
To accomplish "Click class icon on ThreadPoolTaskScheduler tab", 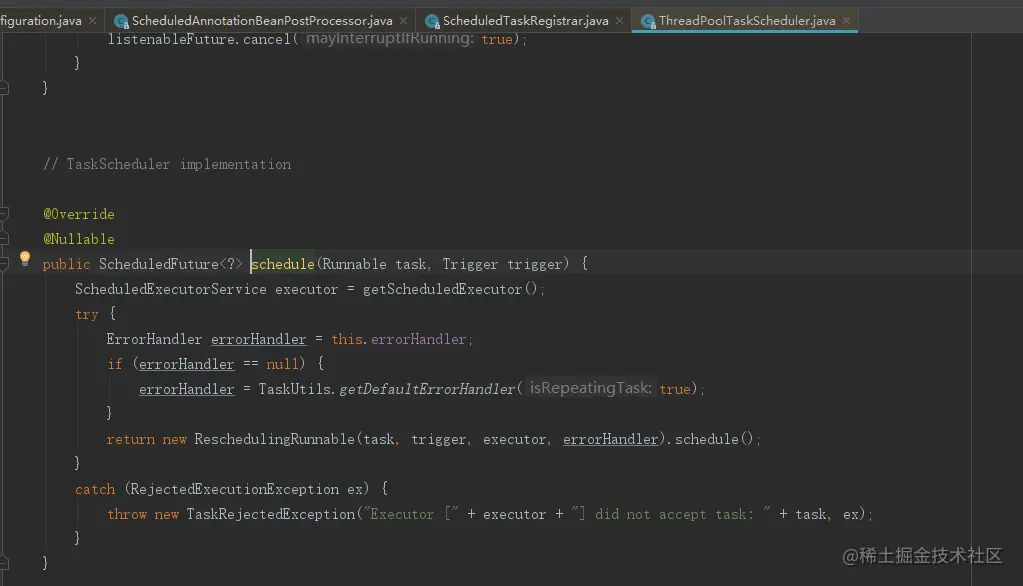I will click(648, 22).
